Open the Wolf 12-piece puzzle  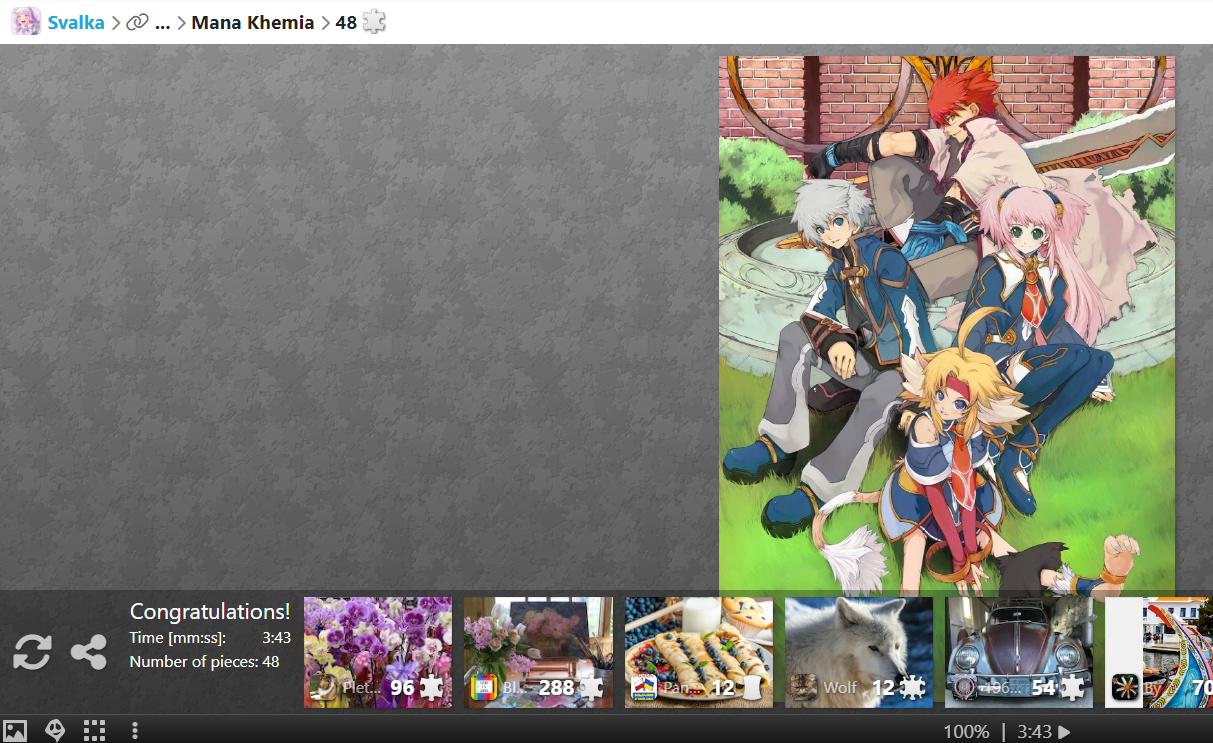point(859,652)
